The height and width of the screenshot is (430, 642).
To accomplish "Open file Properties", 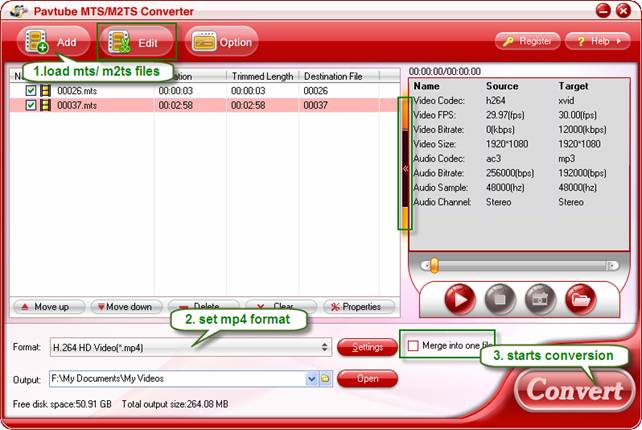I will point(359,307).
